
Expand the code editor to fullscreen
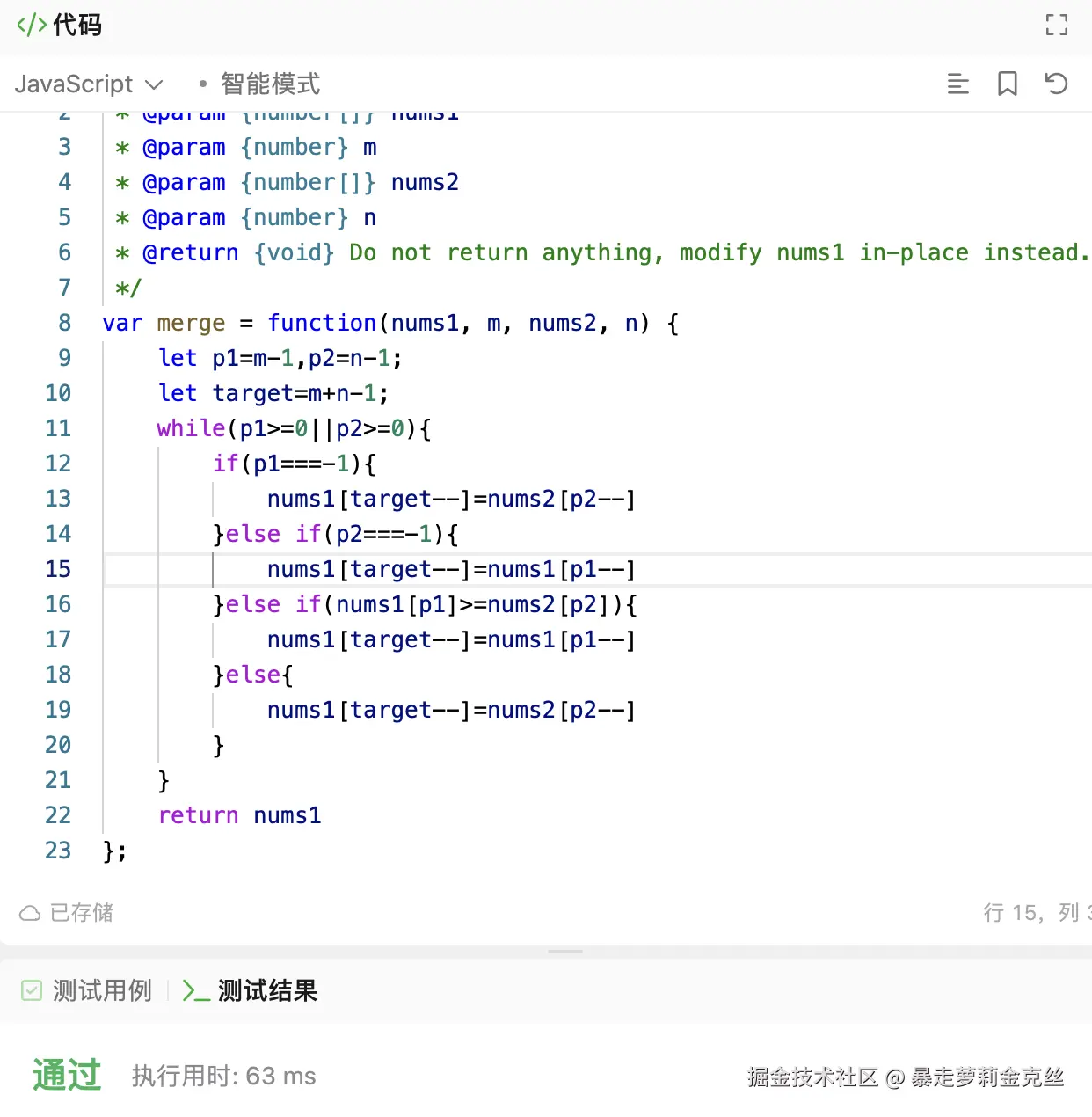1056,25
